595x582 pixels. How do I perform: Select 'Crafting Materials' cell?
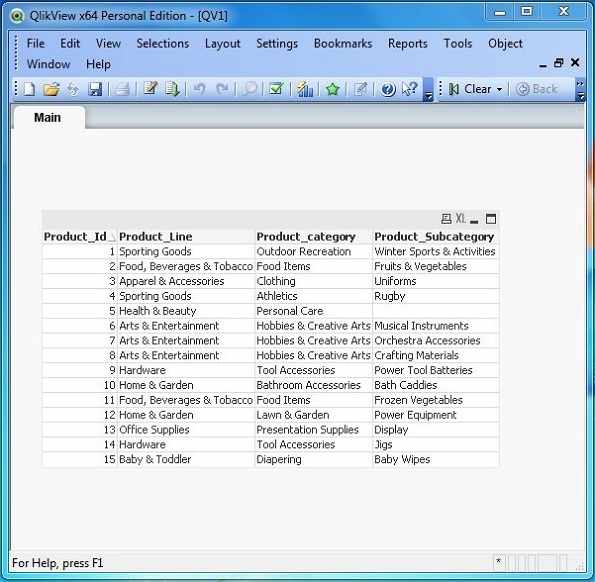pos(436,355)
